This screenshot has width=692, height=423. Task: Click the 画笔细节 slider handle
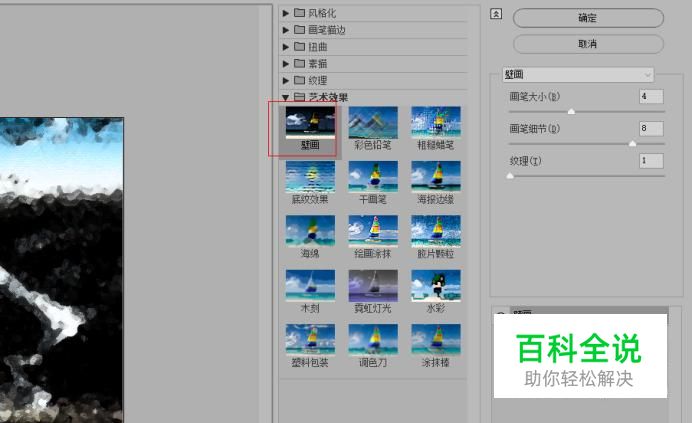point(632,144)
